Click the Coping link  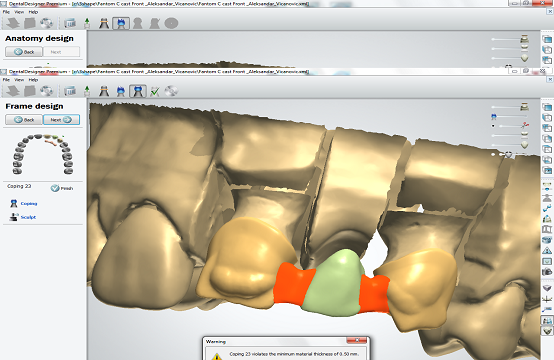tap(29, 203)
